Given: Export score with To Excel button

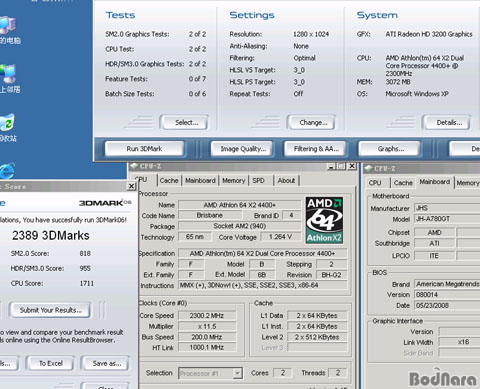Looking at the screenshot, I should click(50, 363).
